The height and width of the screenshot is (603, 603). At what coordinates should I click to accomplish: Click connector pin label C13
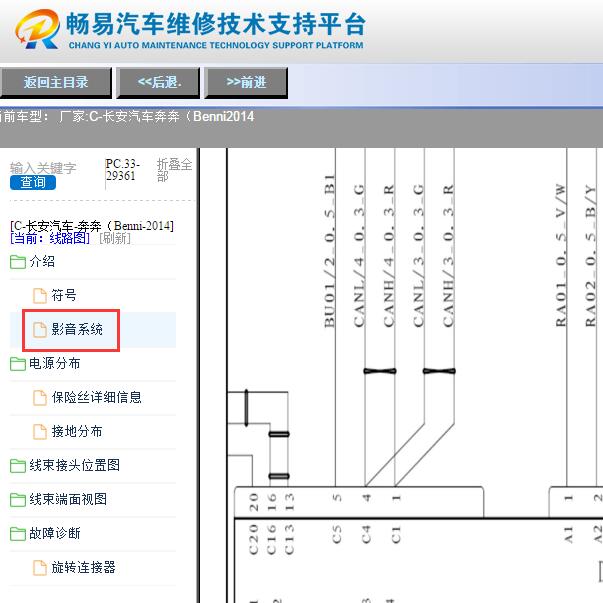click(x=289, y=540)
